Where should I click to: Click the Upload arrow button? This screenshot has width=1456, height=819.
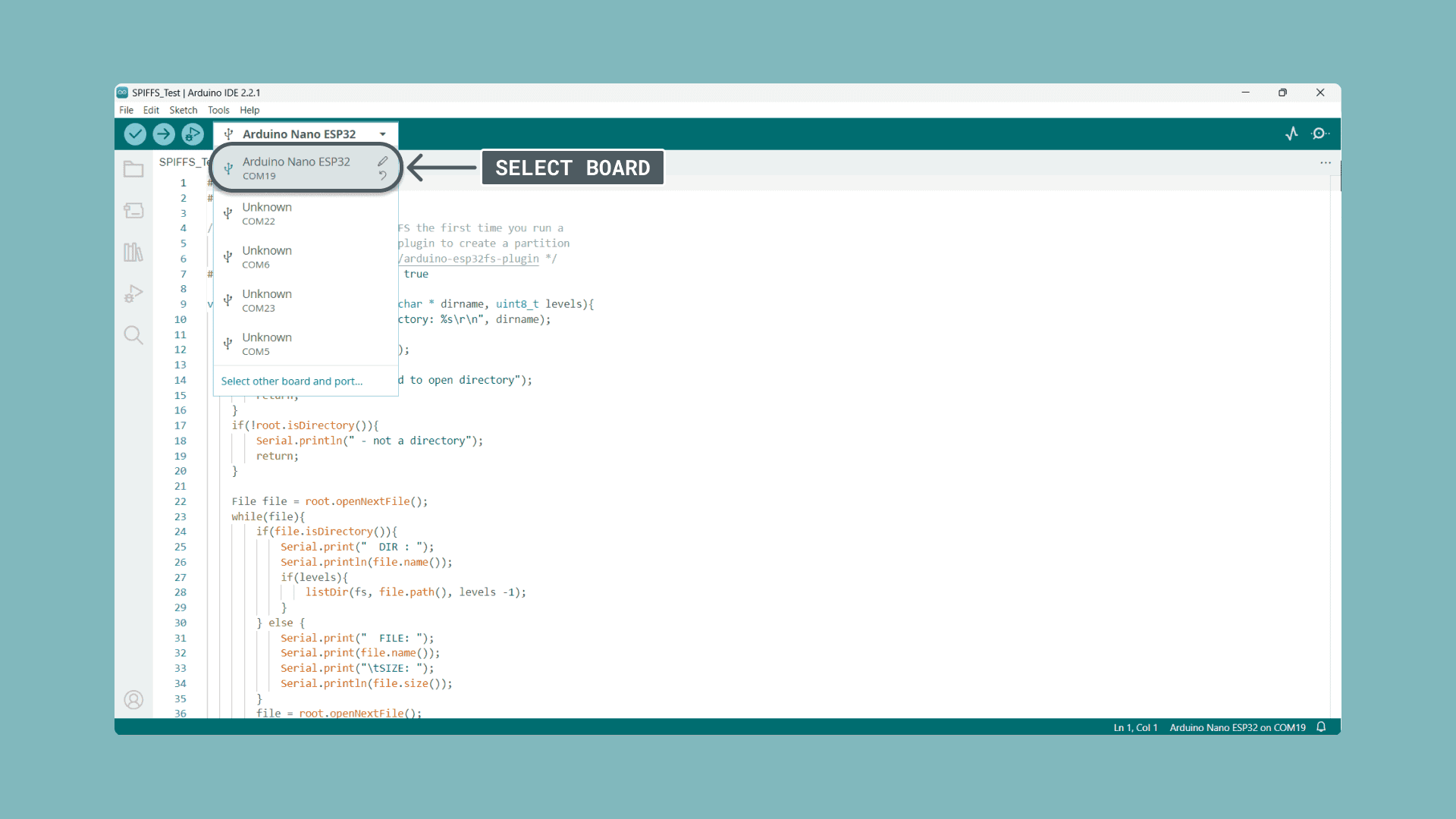pos(164,134)
